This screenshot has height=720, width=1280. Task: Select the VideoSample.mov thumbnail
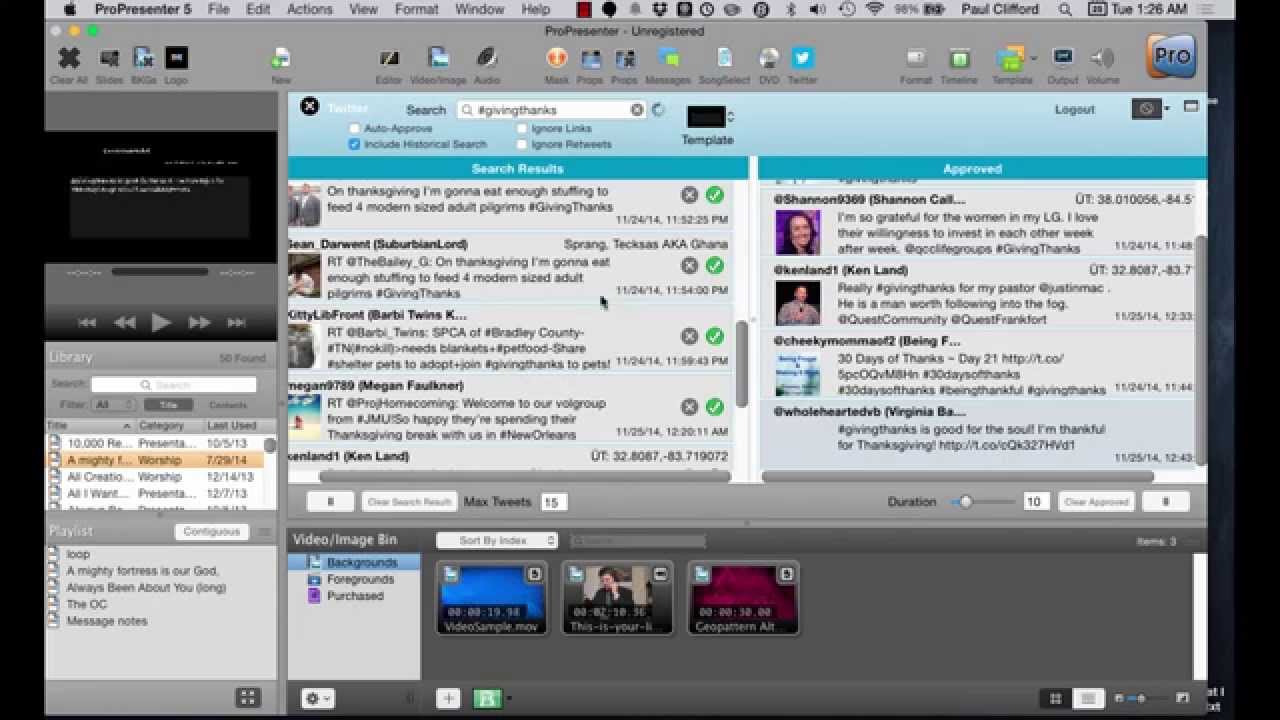point(492,597)
